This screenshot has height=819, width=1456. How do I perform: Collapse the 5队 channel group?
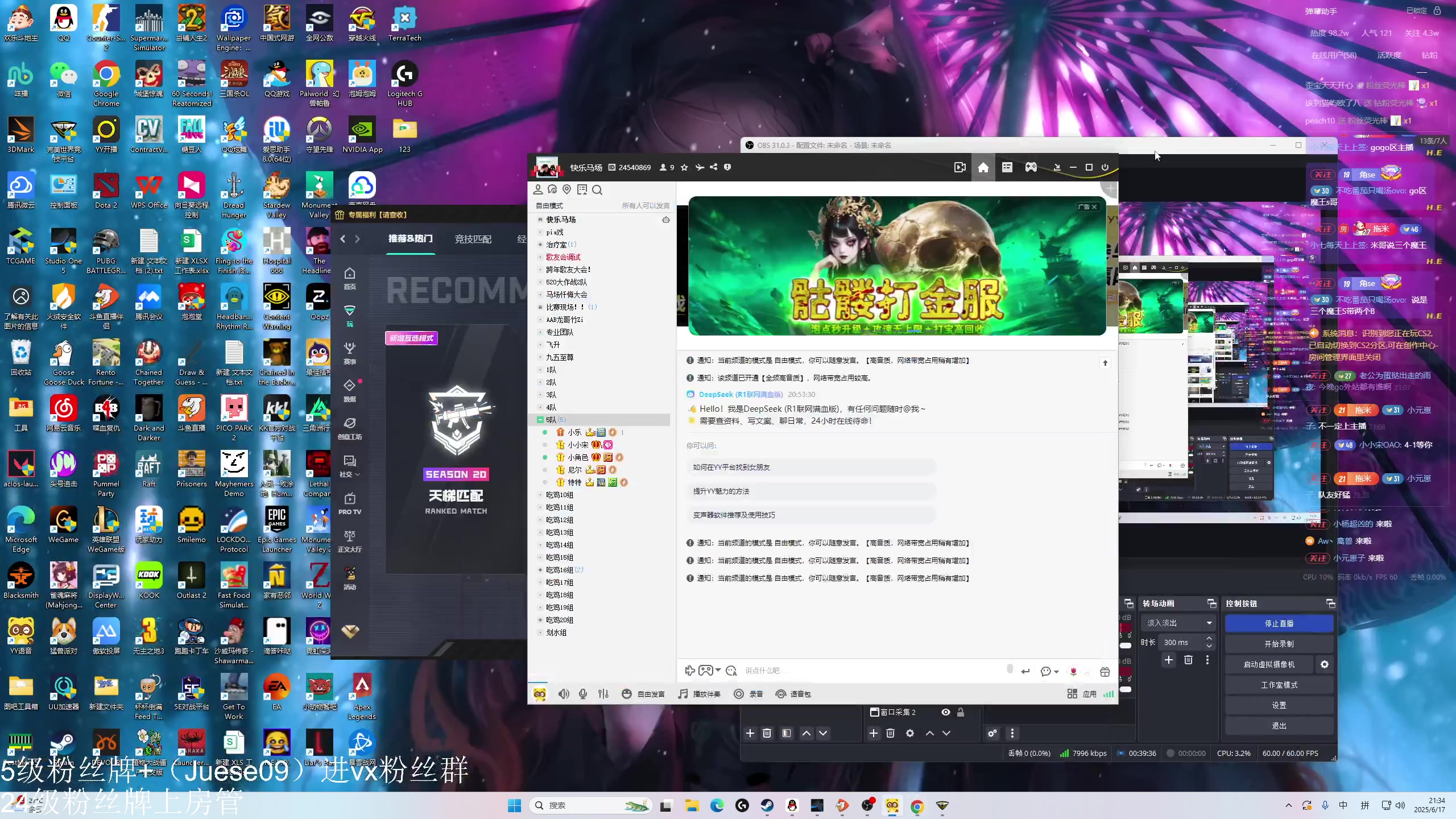540,420
